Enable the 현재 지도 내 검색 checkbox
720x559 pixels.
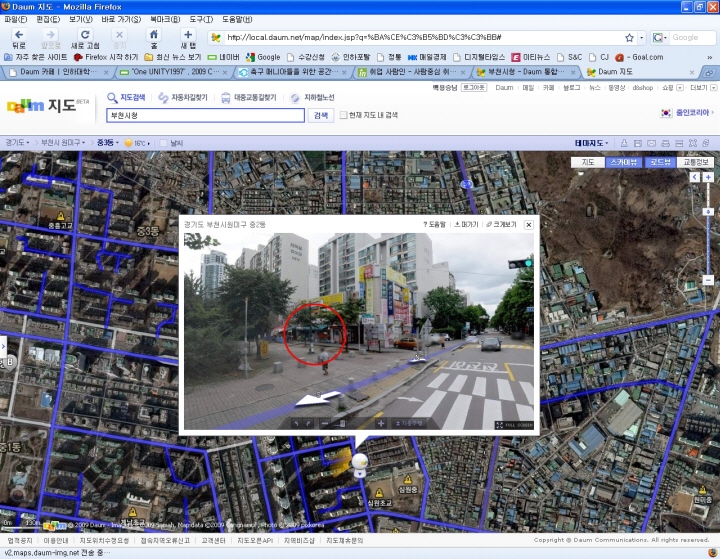[x=344, y=115]
